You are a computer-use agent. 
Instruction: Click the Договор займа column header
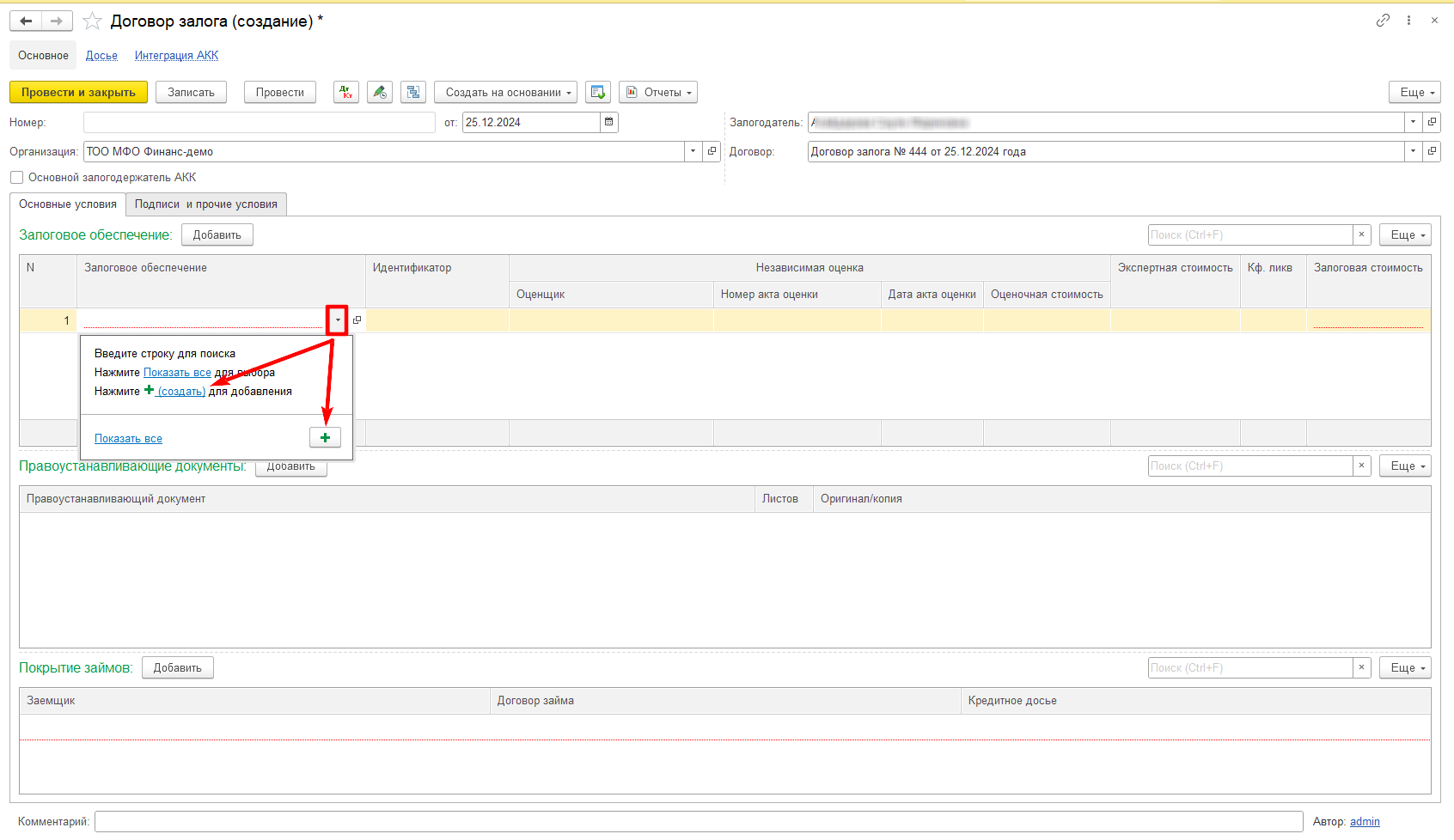click(724, 701)
